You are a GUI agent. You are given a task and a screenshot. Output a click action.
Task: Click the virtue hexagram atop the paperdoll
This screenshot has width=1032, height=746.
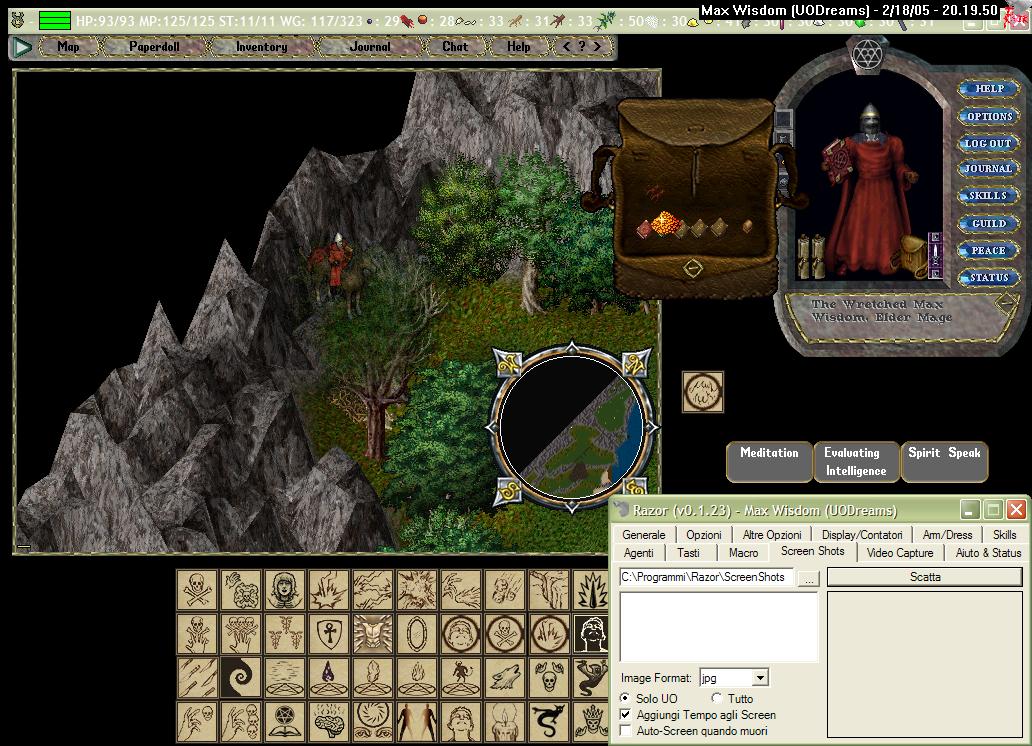(x=867, y=53)
